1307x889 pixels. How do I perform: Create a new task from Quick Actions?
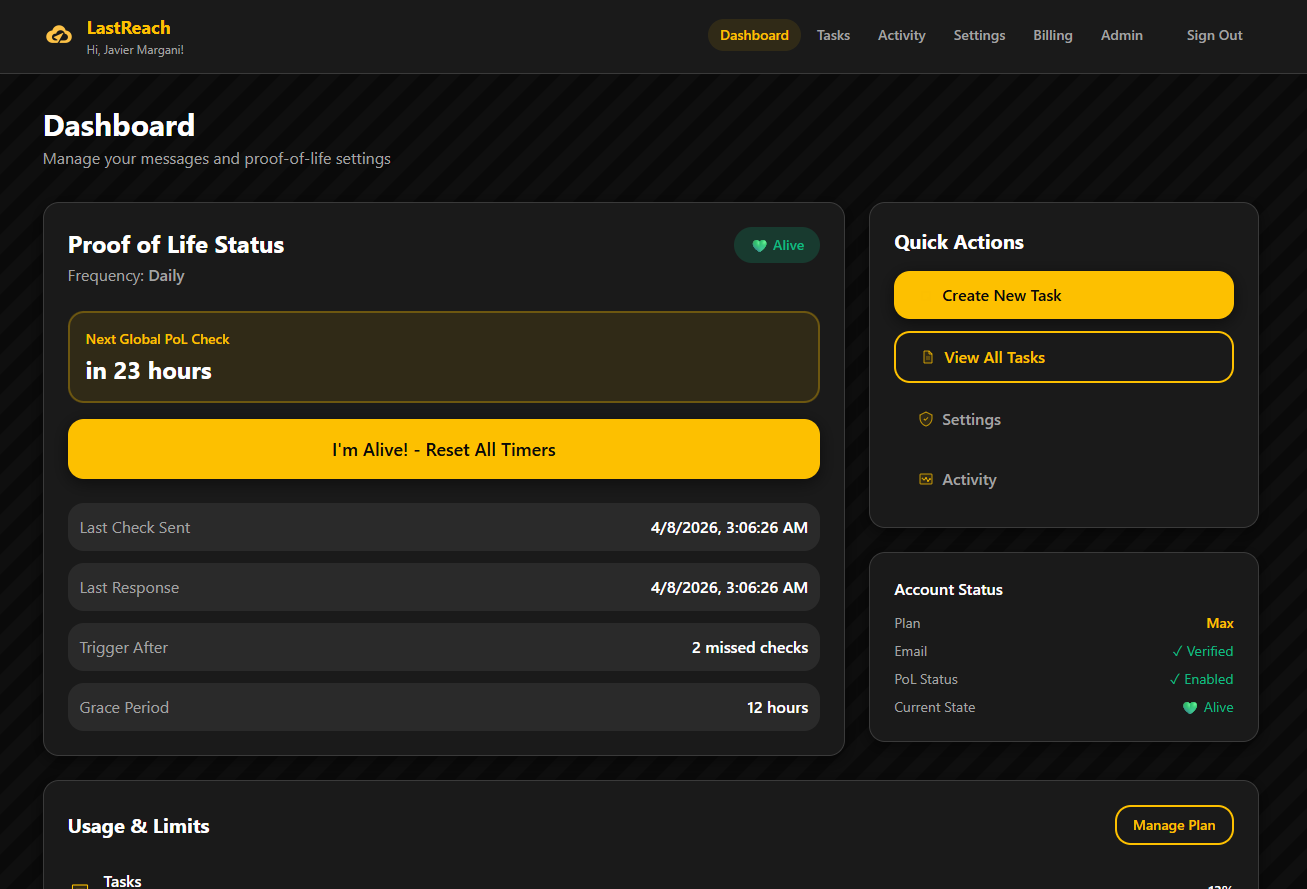pyautogui.click(x=1063, y=295)
